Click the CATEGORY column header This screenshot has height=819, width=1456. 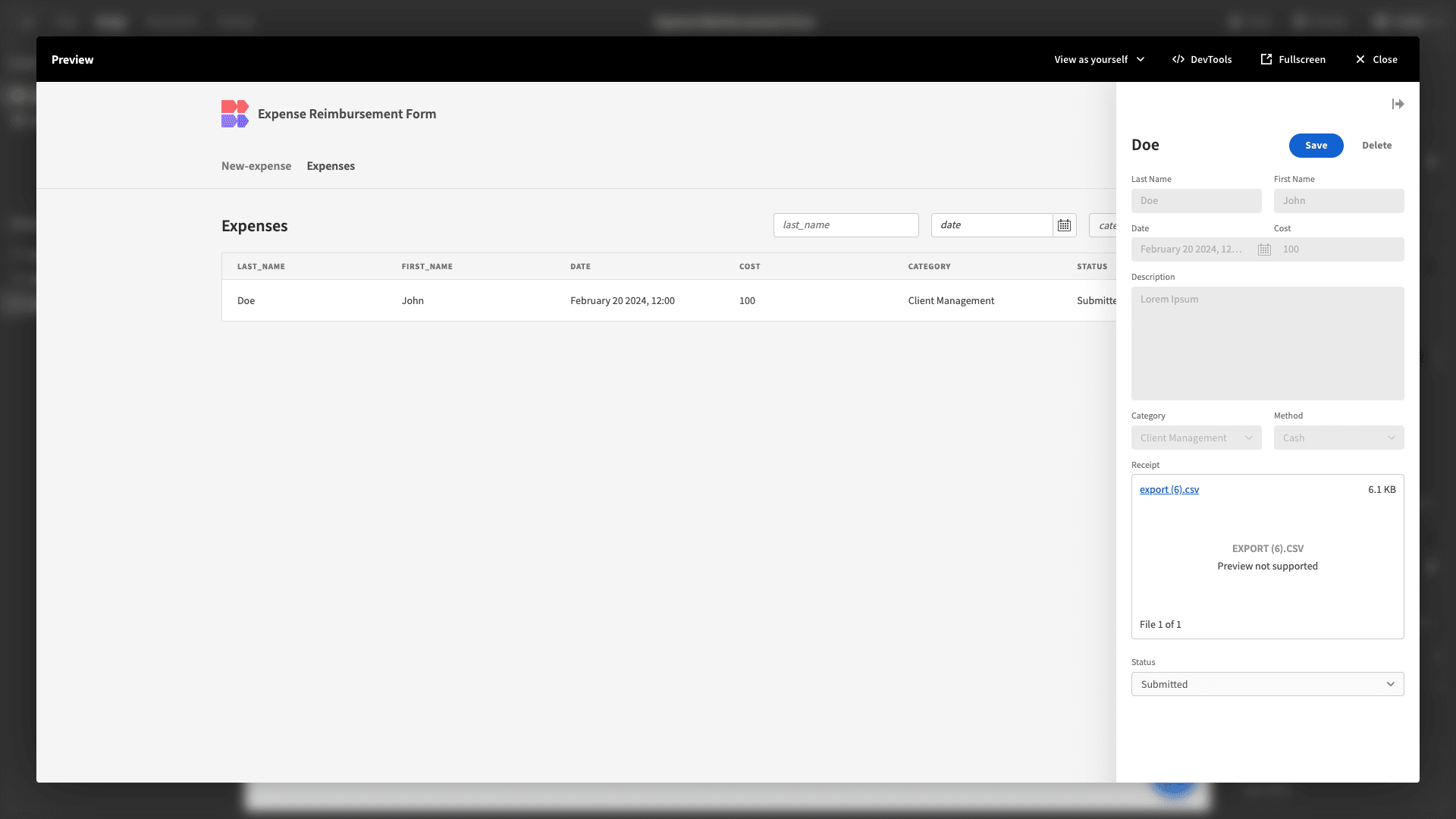click(x=929, y=267)
